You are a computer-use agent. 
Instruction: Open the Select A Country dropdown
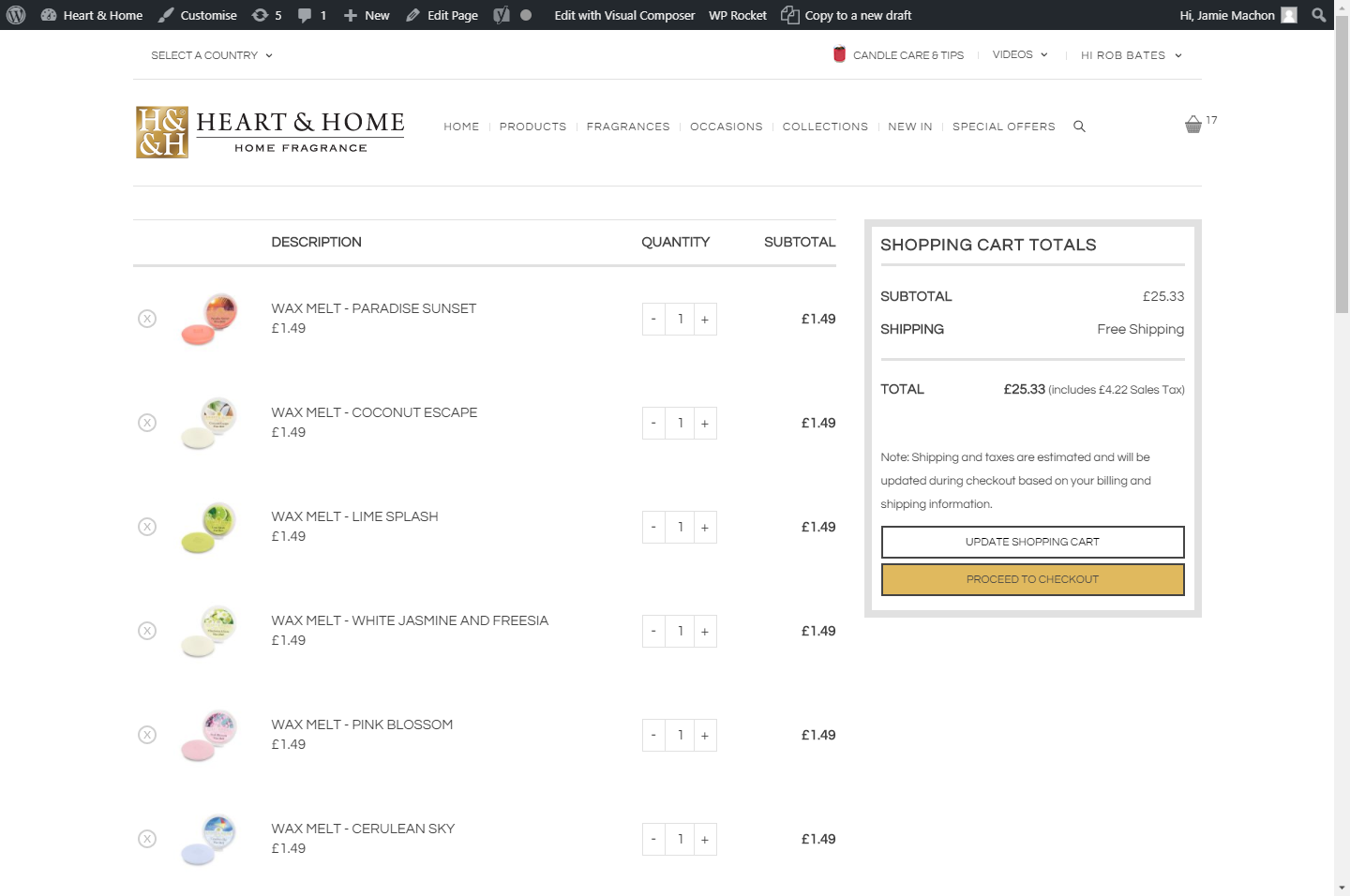click(211, 55)
